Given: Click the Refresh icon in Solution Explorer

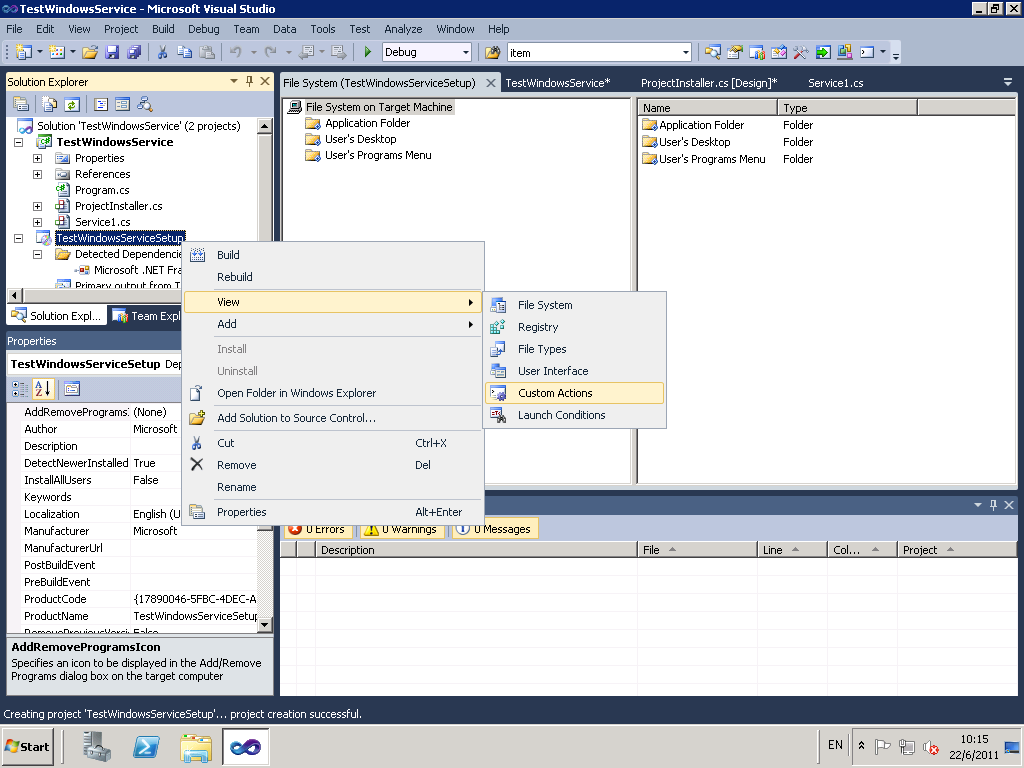Looking at the screenshot, I should (72, 104).
